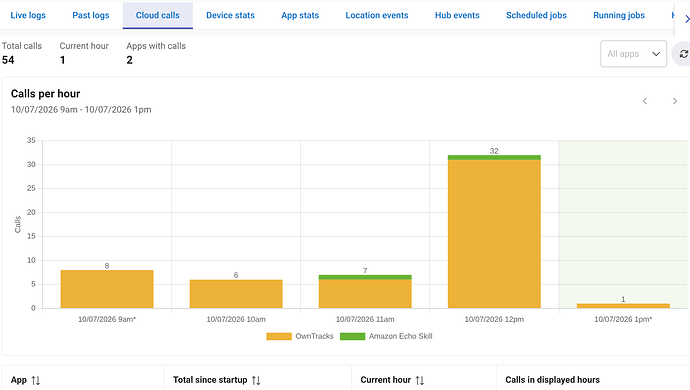The width and height of the screenshot is (690, 390).
Task: Click the Calls in displayed hours header
Action: coord(552,380)
